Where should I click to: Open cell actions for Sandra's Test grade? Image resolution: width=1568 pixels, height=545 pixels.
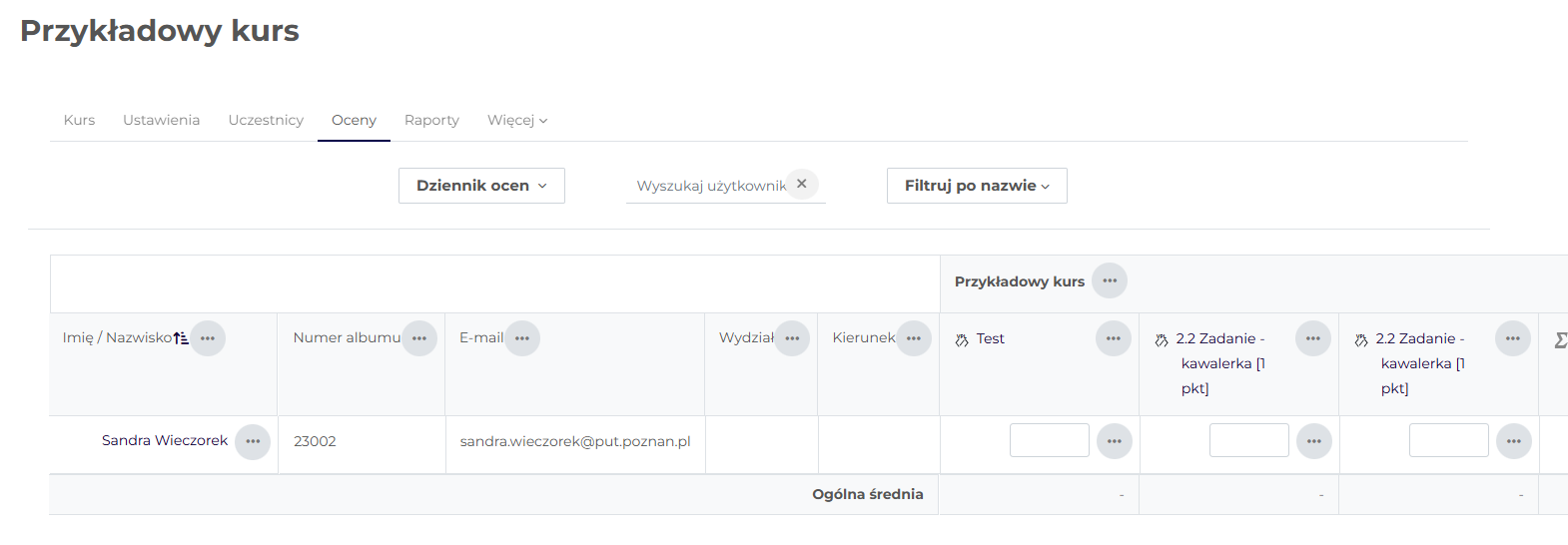[1115, 441]
